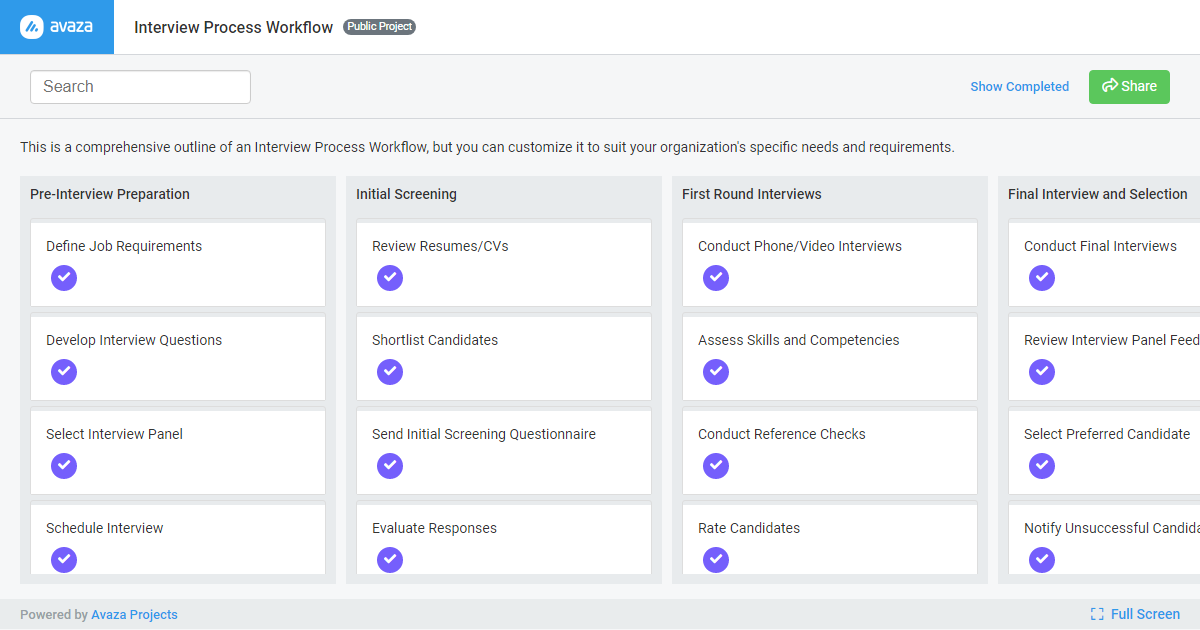This screenshot has width=1200, height=630.
Task: Click the checkmark icon on Conduct Final Interviews
Action: (1042, 278)
